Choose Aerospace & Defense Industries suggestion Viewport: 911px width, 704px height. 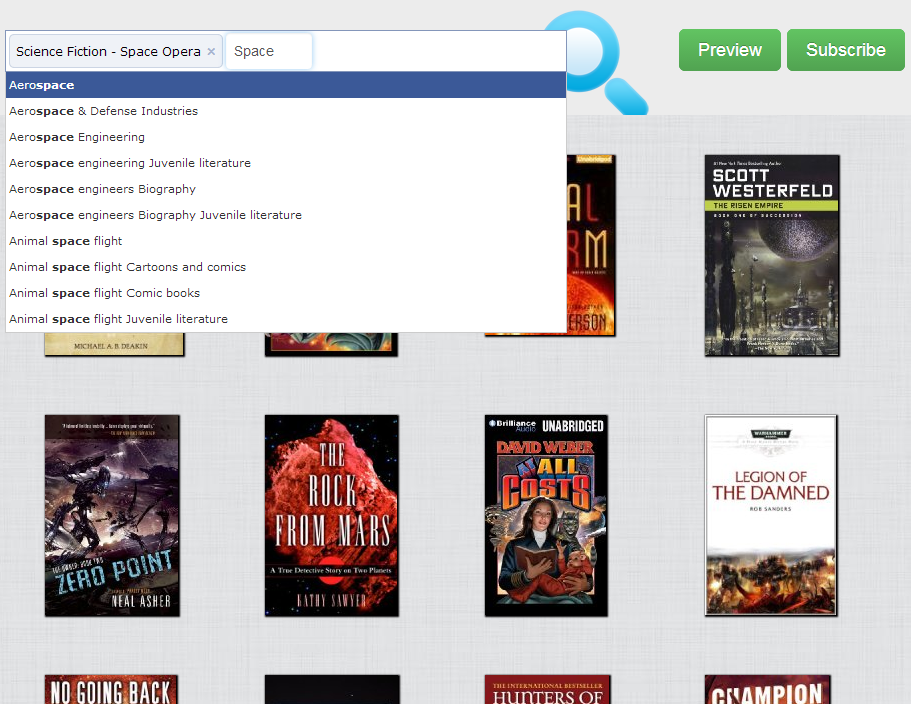click(286, 111)
